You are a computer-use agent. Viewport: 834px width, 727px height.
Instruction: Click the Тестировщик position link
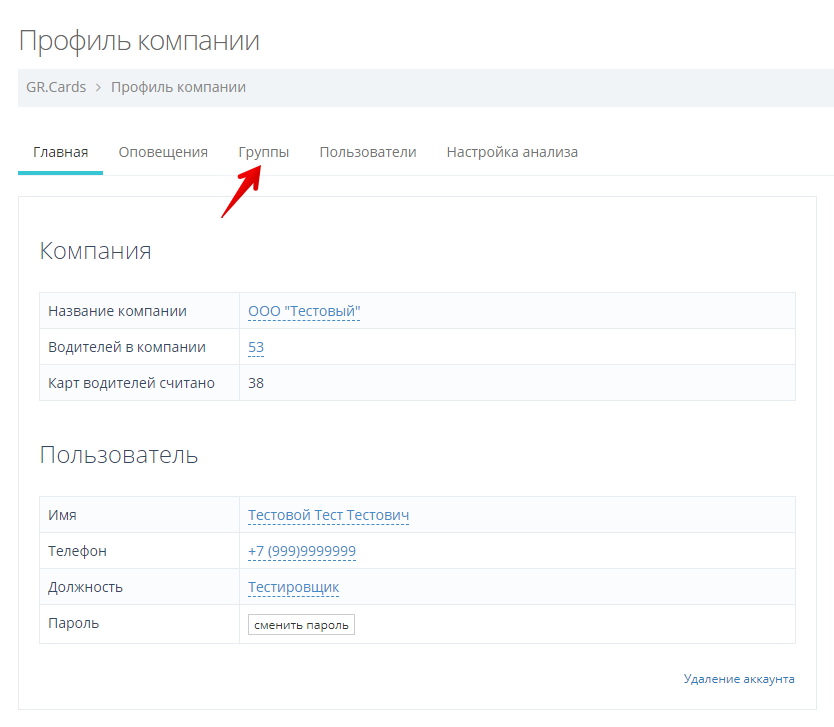pos(293,587)
